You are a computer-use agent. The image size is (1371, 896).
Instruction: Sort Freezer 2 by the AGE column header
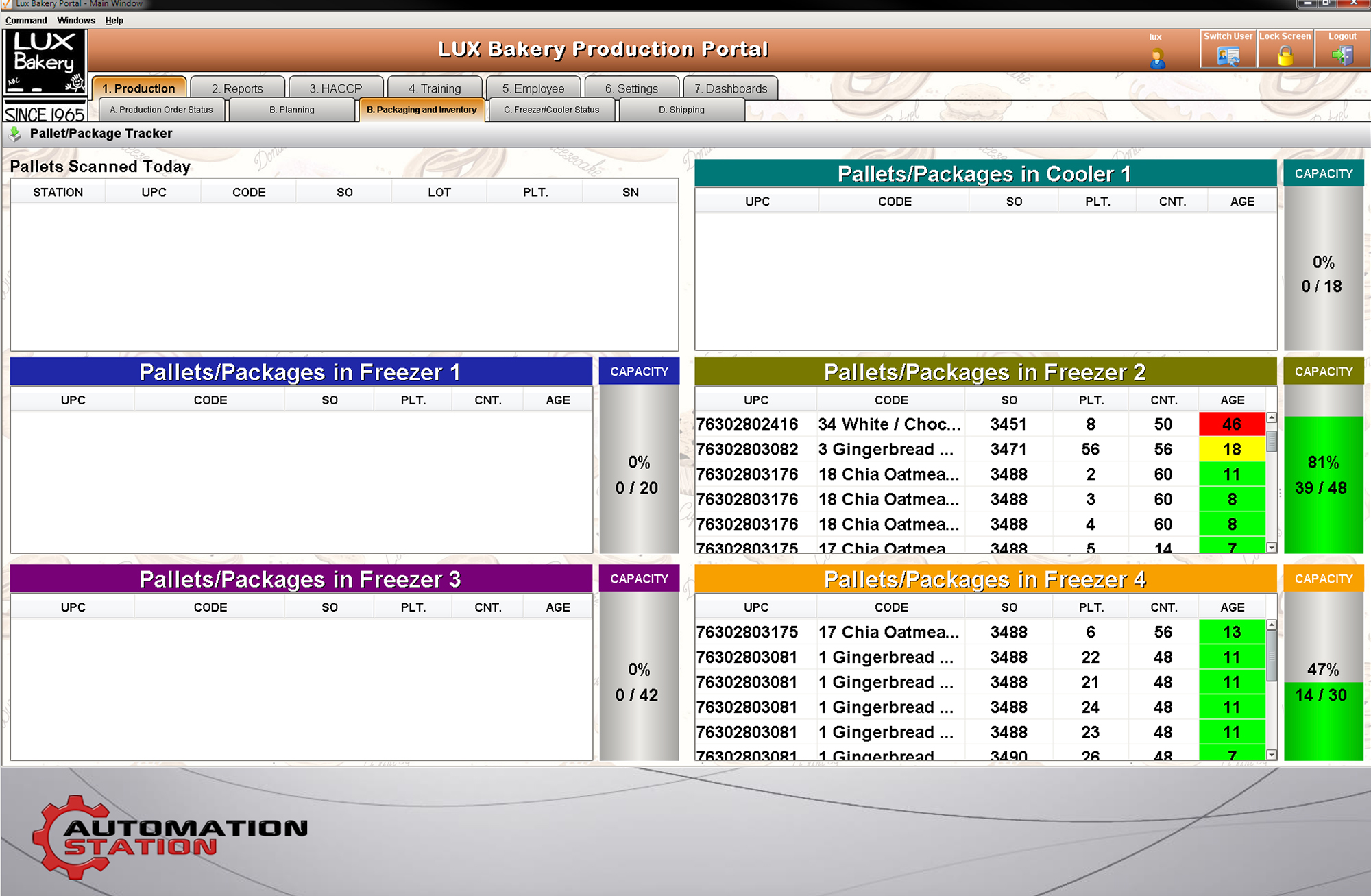click(1232, 400)
